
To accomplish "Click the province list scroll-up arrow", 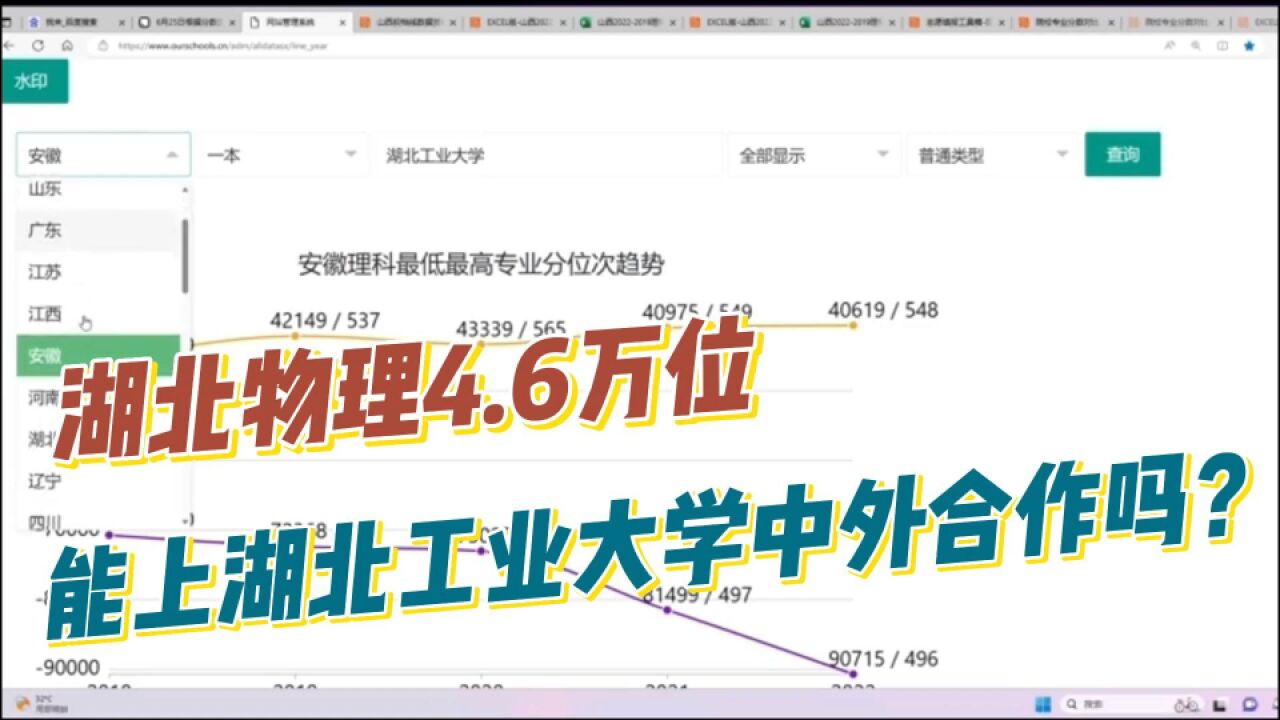I will 185,189.
